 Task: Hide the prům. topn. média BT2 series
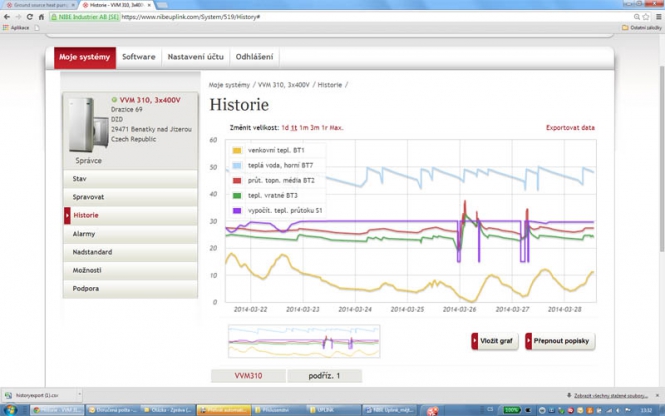click(237, 181)
